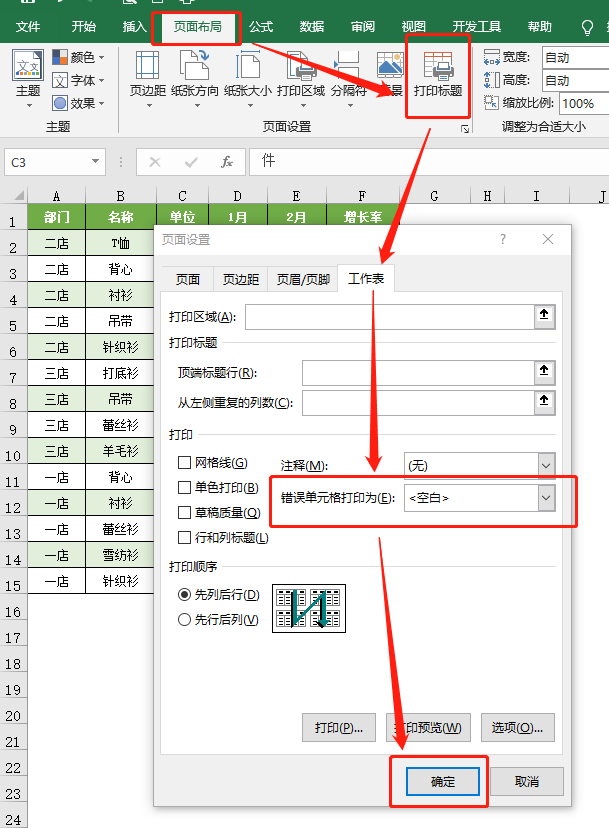Click the print order preview diagram

[x=309, y=608]
